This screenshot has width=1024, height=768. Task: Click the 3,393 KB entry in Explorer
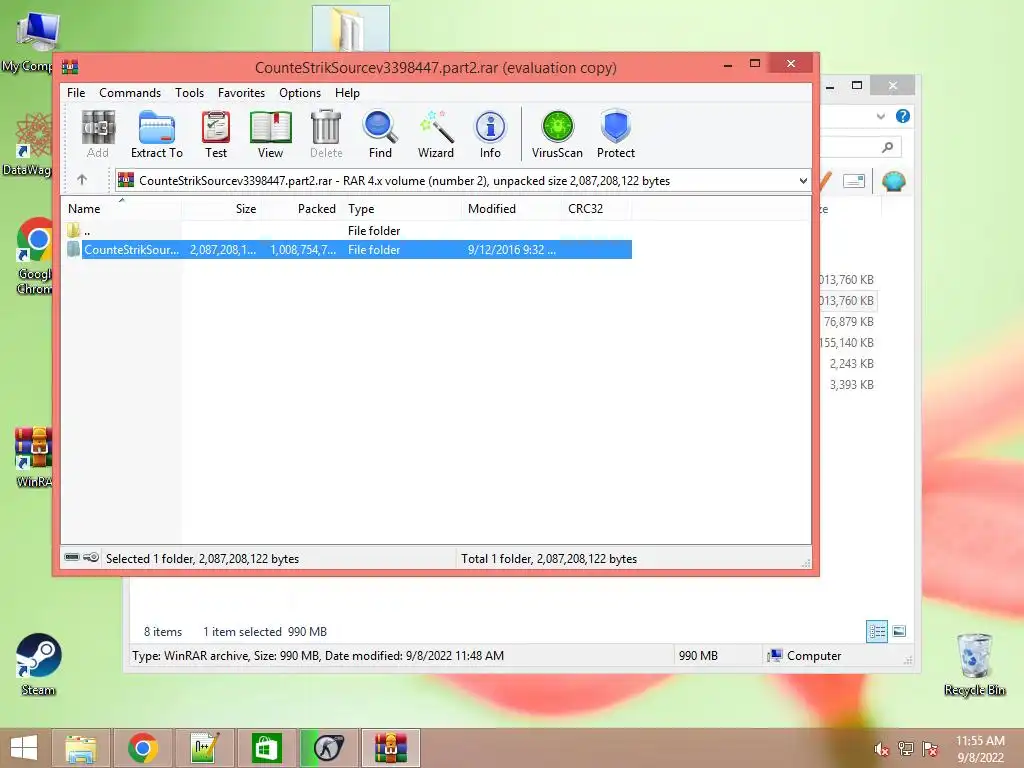[852, 384]
